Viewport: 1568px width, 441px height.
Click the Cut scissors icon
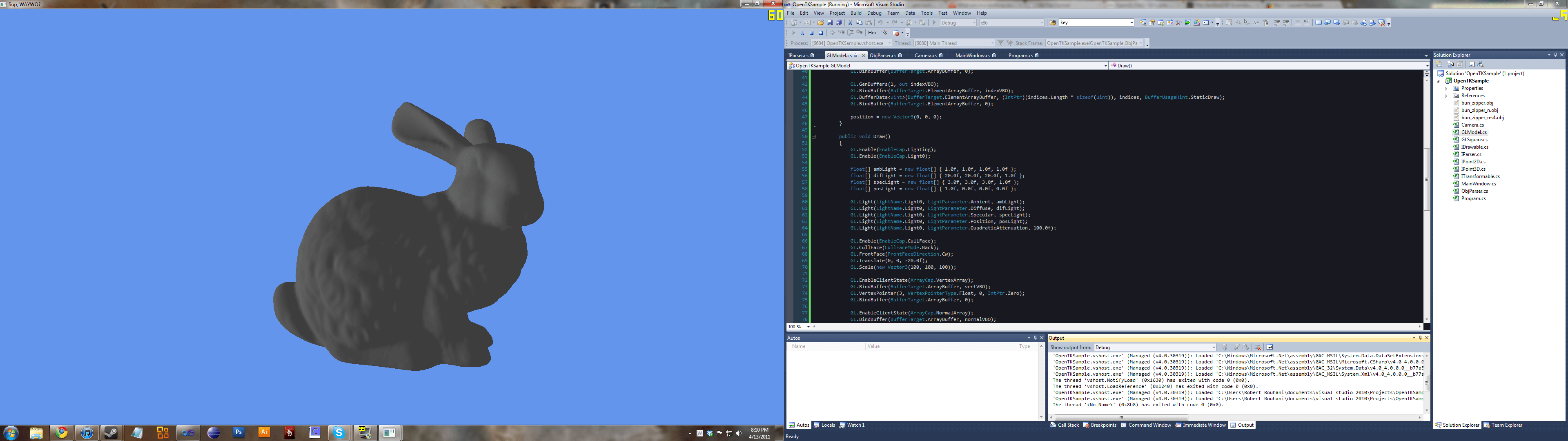coord(851,22)
